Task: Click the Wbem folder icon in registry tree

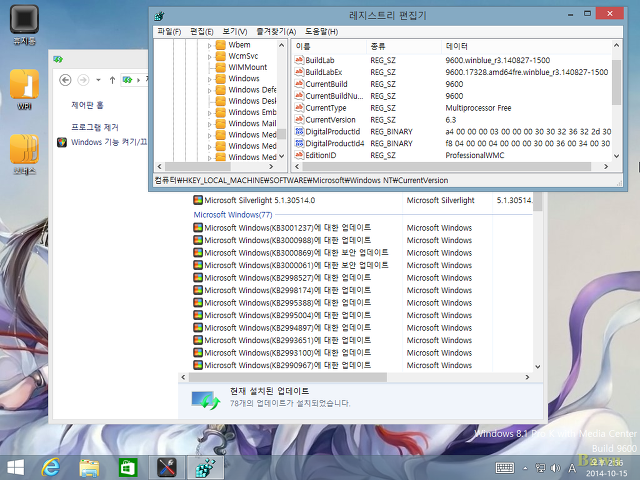Action: point(220,44)
